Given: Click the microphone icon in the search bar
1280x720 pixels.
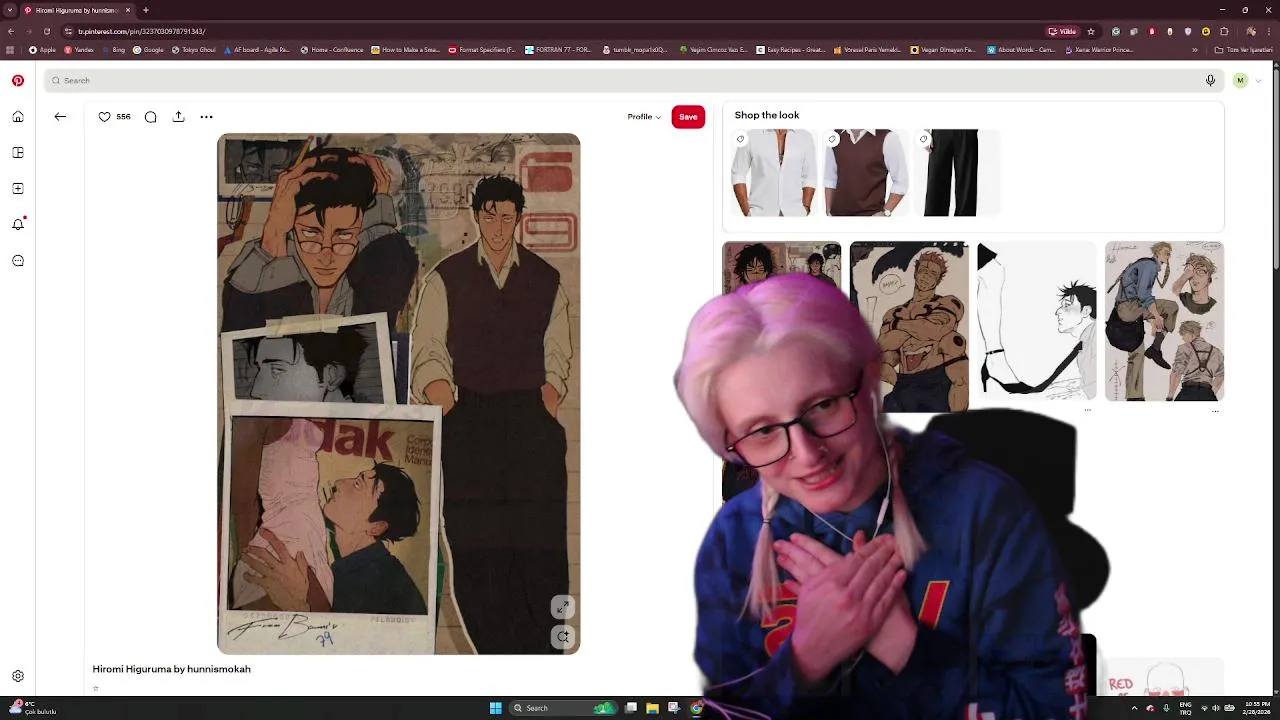Looking at the screenshot, I should coord(1210,80).
